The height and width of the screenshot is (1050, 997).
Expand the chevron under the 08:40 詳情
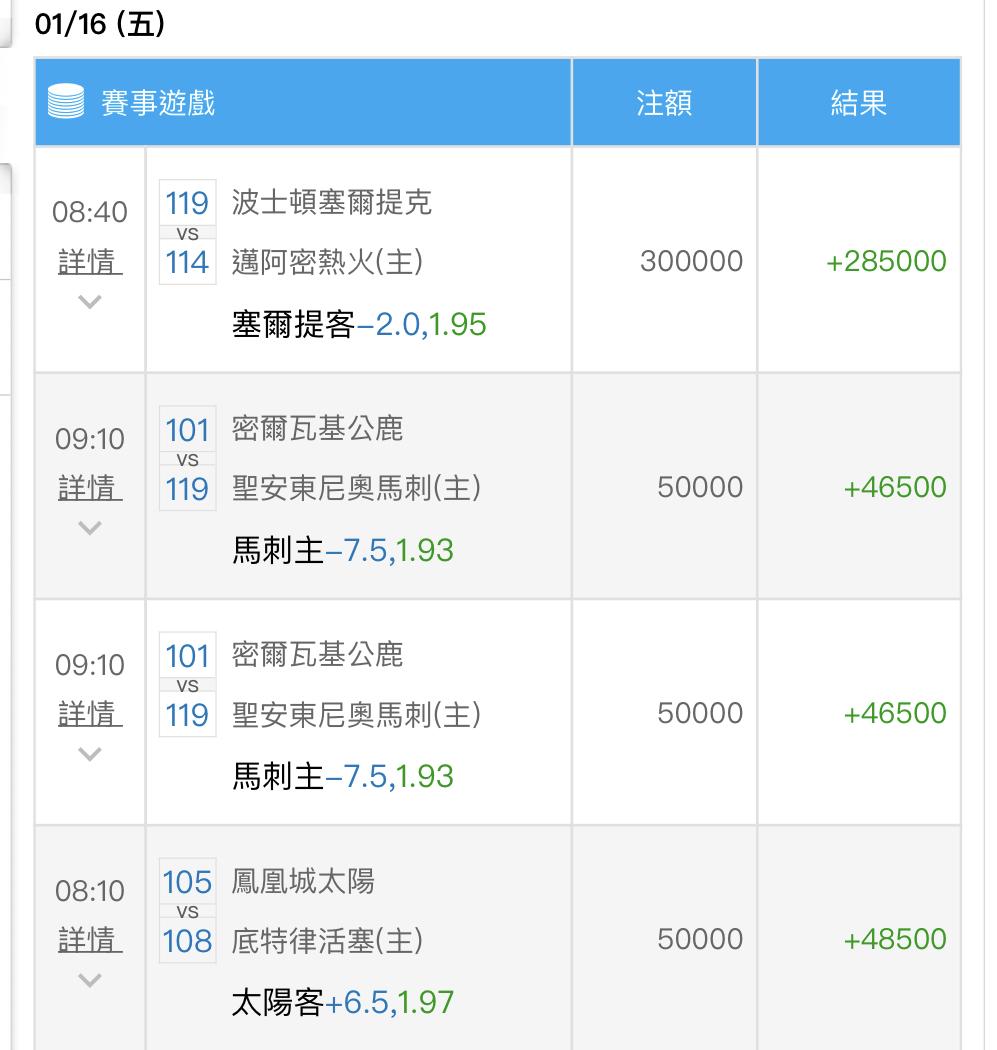[90, 301]
